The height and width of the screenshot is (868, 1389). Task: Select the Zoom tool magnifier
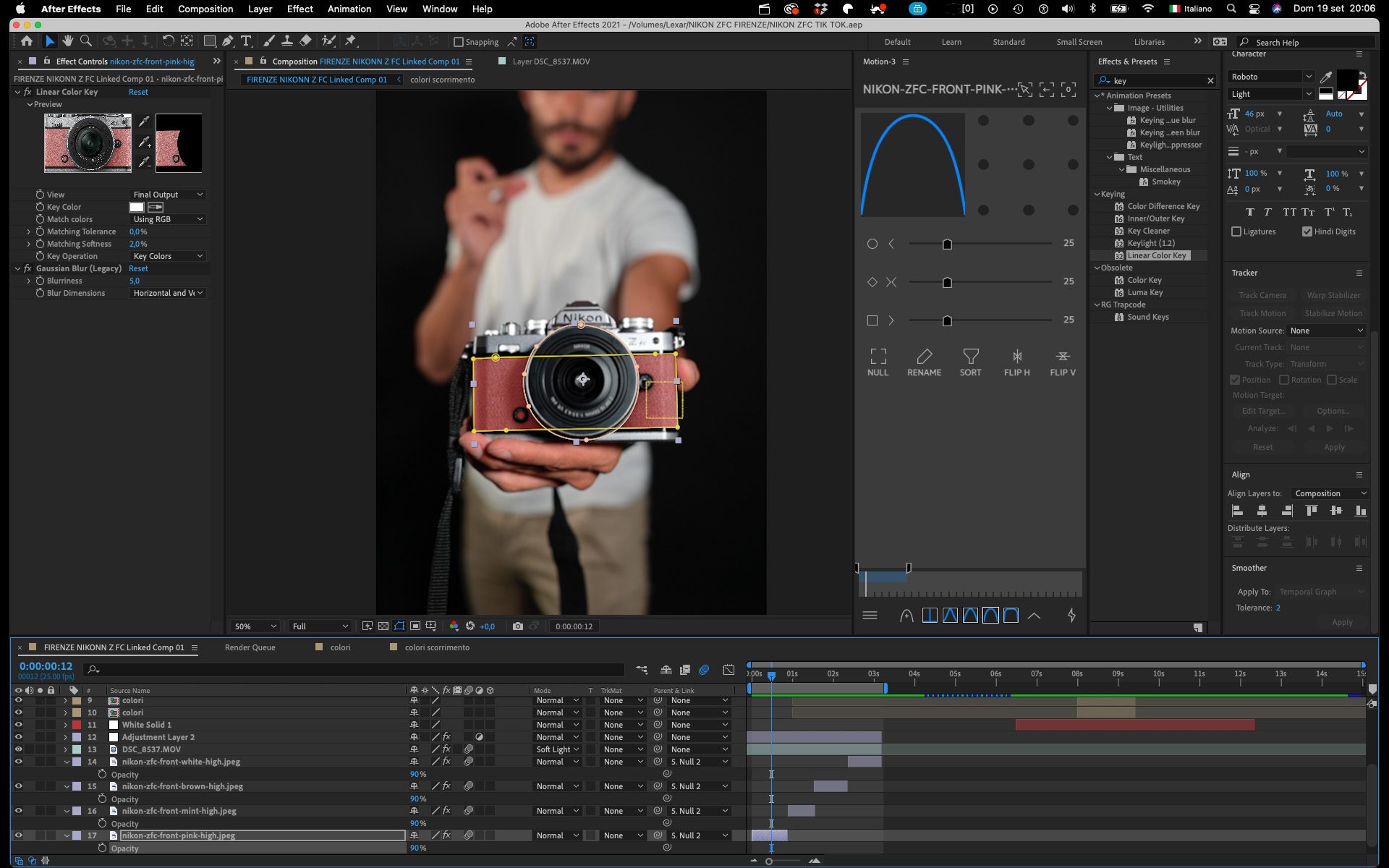[x=85, y=41]
